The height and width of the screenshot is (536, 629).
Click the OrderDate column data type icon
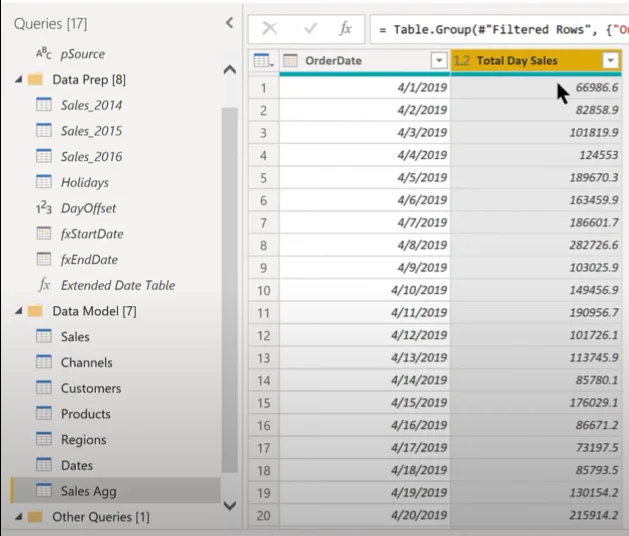tap(290, 61)
